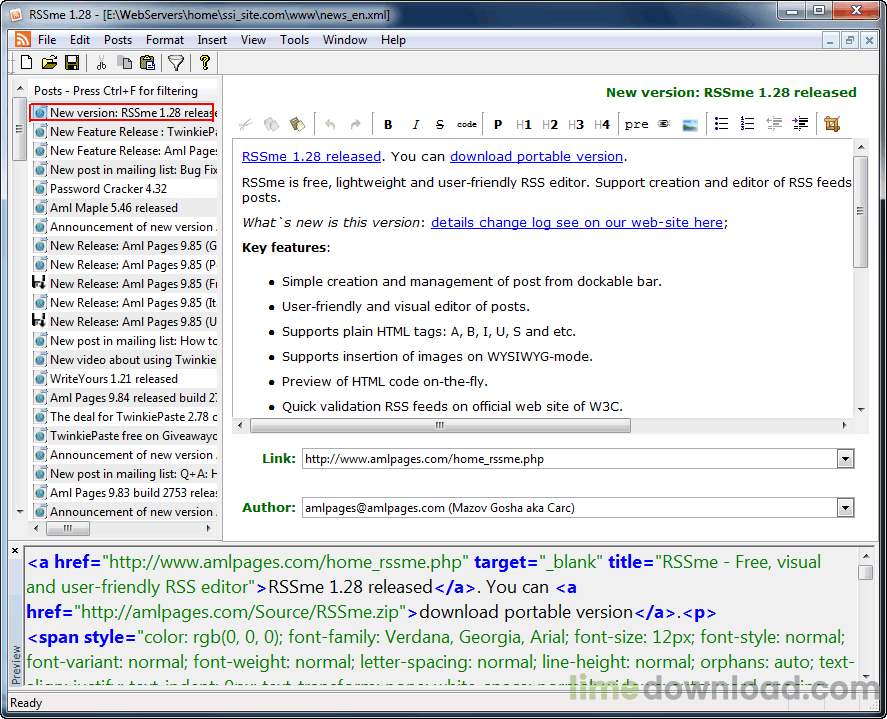887x719 pixels.
Task: Insert an image using the picture icon
Action: [x=690, y=124]
